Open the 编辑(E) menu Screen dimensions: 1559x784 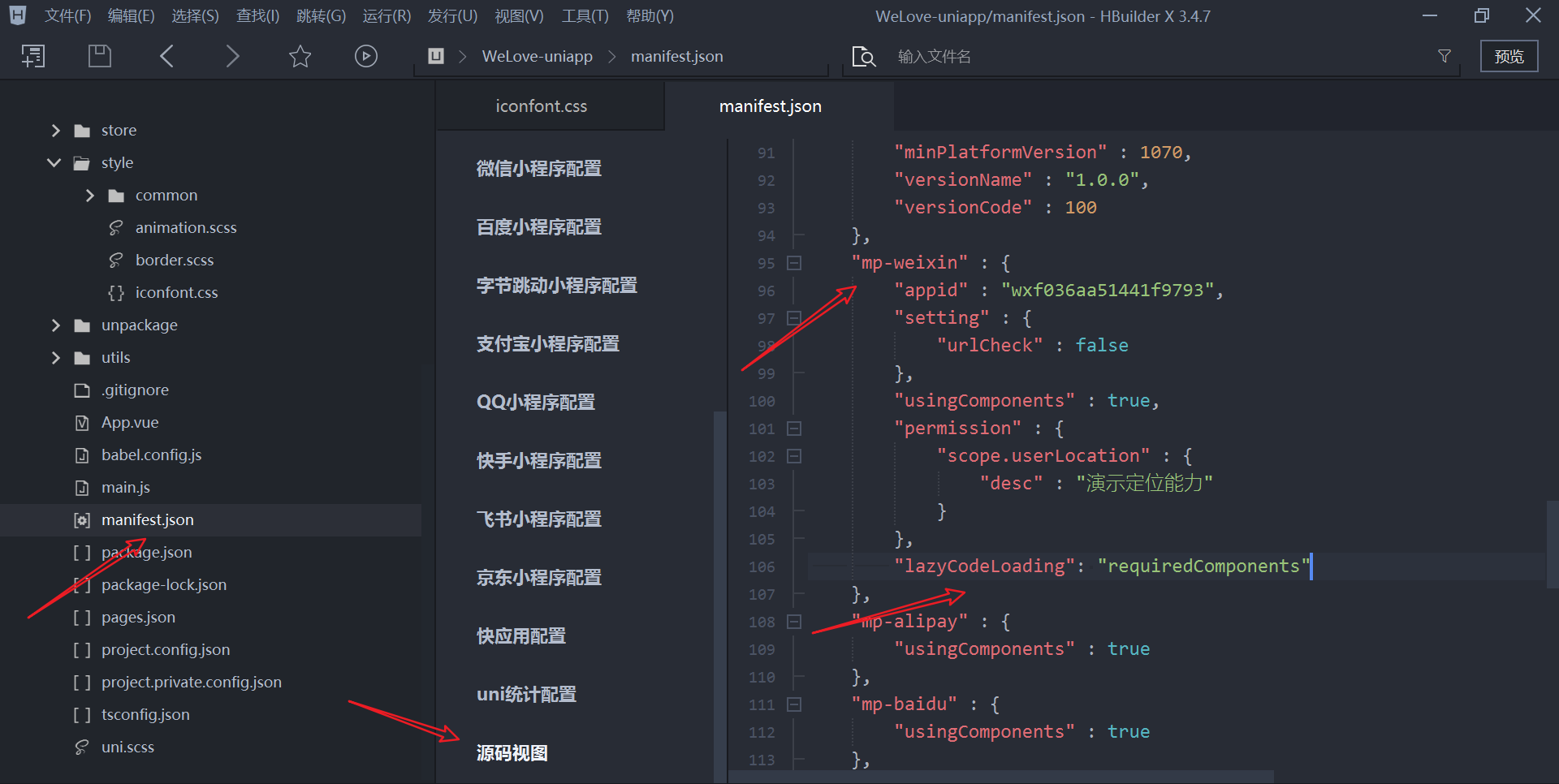pyautogui.click(x=132, y=16)
